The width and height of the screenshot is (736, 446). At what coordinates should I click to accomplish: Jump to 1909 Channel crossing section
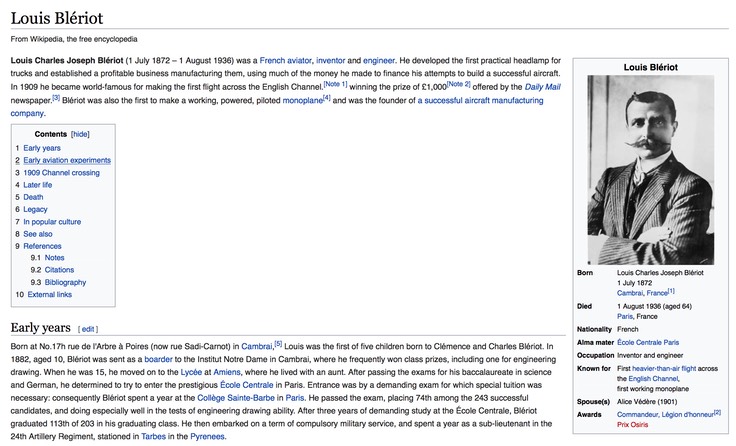click(61, 172)
